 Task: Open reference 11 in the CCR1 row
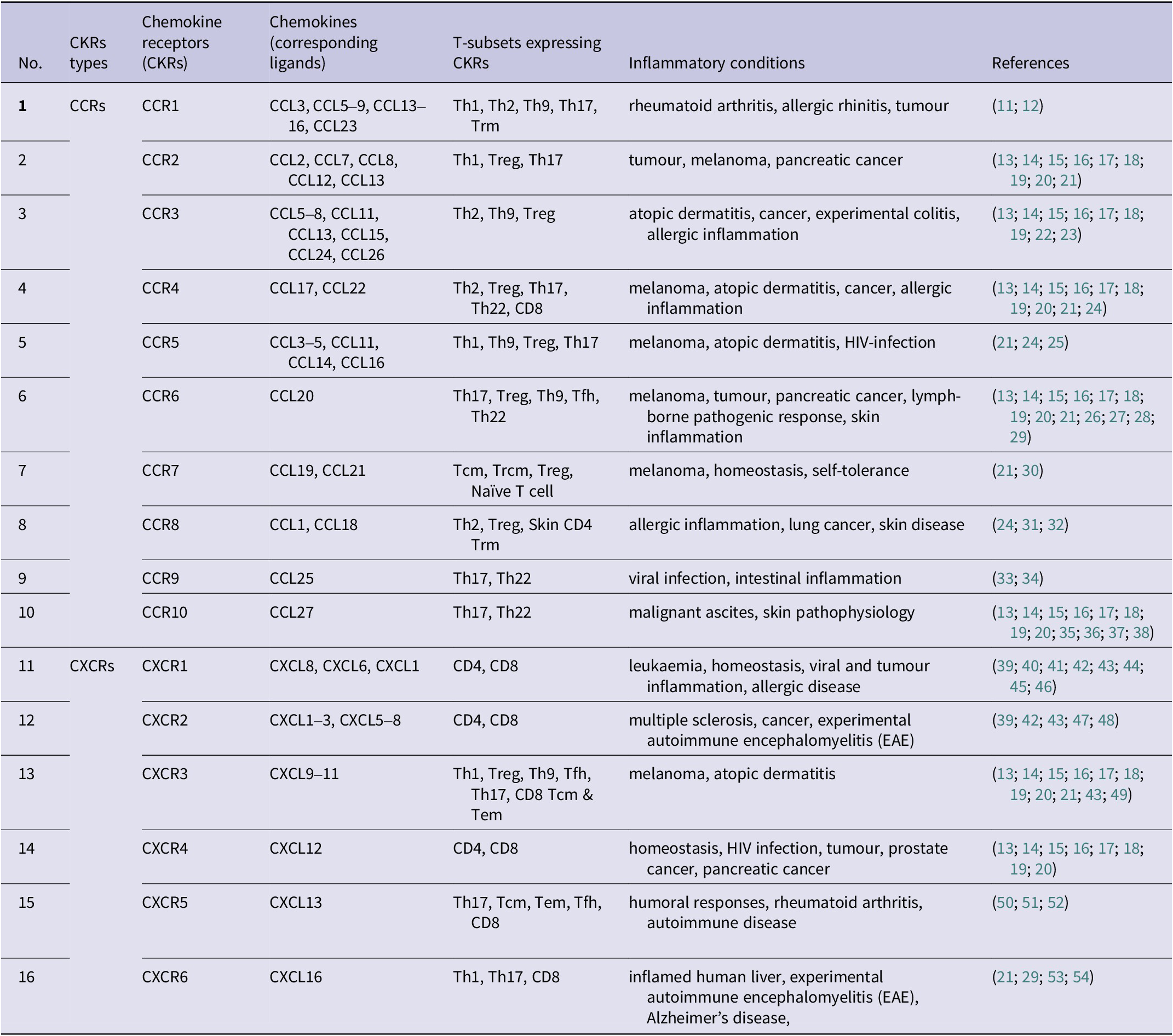[x=1005, y=106]
